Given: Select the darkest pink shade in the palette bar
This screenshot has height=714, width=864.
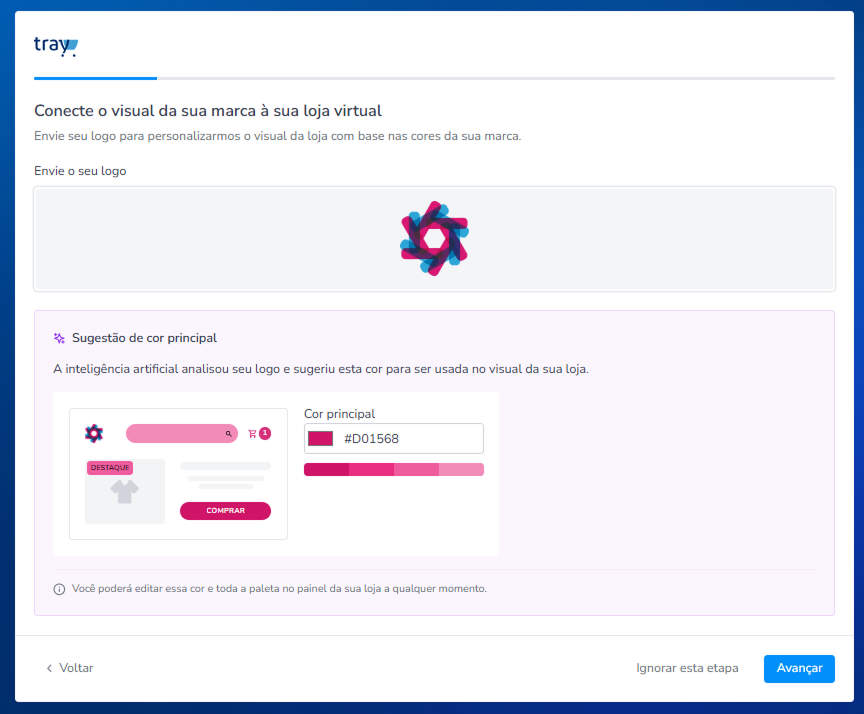Looking at the screenshot, I should click(x=326, y=469).
